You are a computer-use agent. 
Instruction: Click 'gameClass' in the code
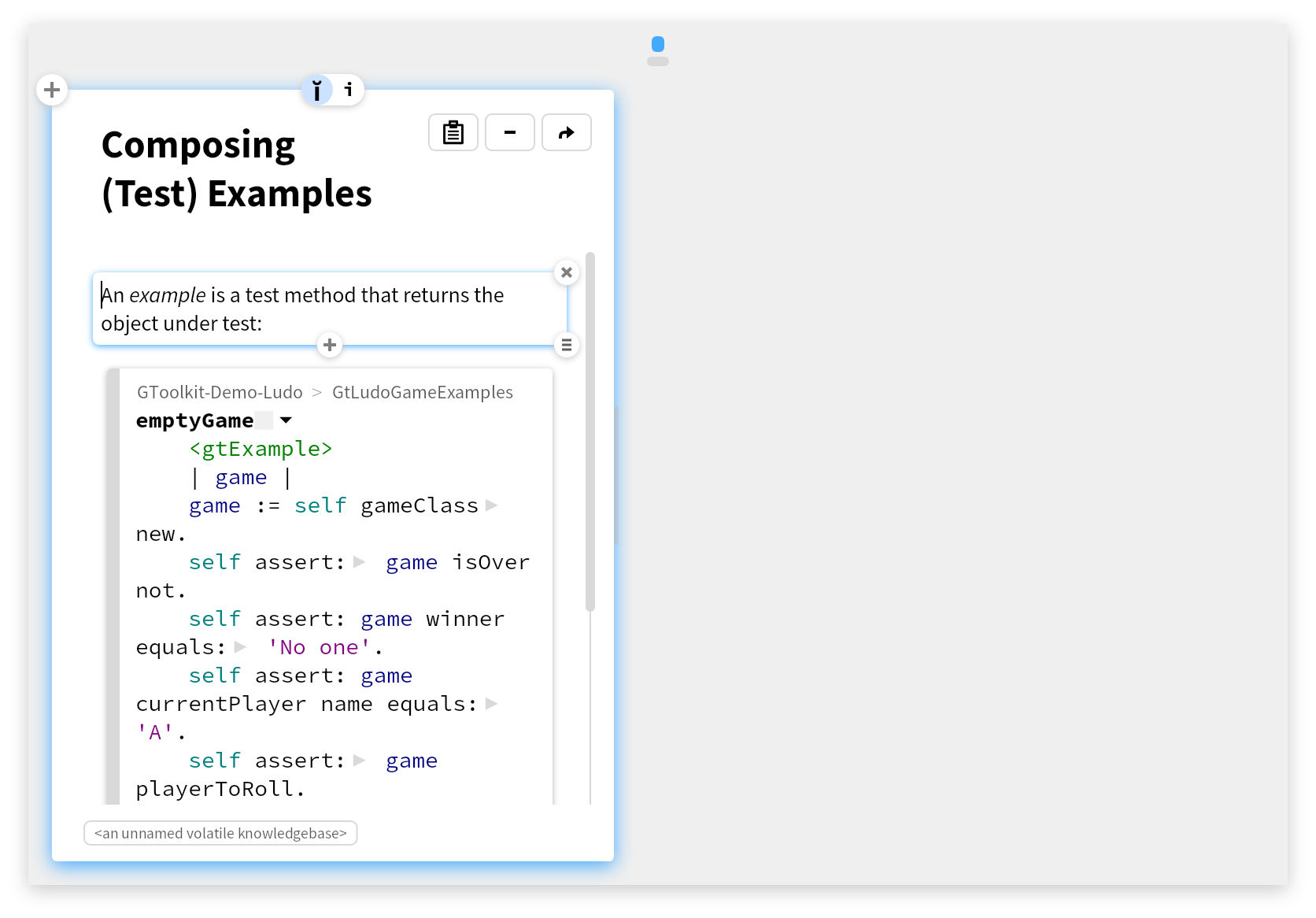coord(420,505)
